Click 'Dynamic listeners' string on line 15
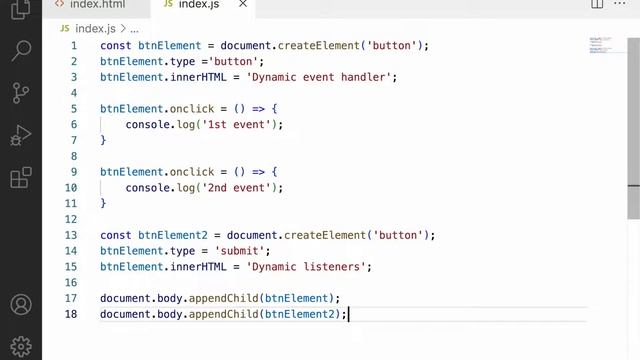 (306, 267)
